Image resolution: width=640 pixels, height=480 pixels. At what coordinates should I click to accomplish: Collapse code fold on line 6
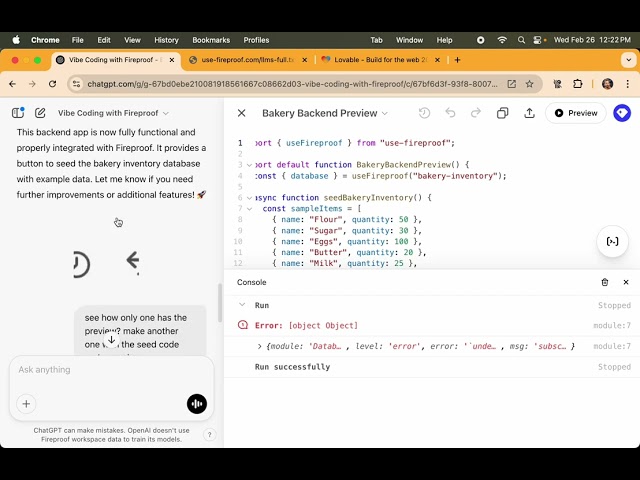click(249, 198)
